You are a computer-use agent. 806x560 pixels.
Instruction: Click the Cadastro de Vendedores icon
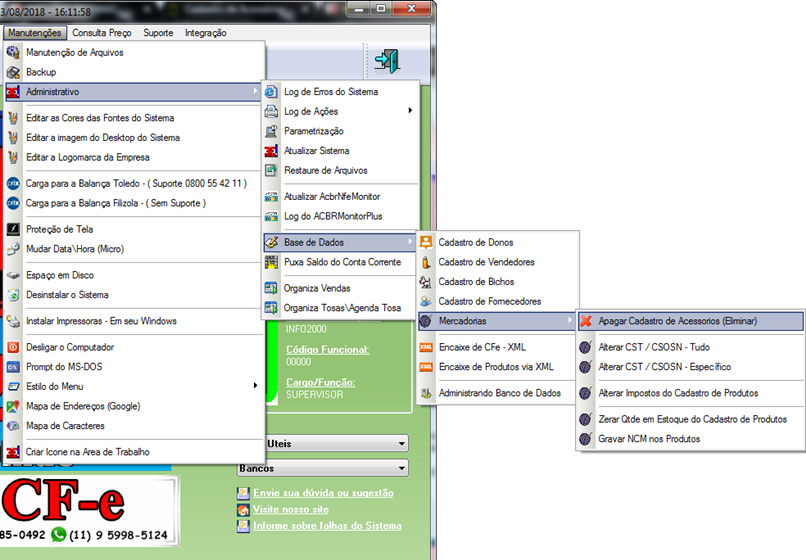click(x=426, y=262)
